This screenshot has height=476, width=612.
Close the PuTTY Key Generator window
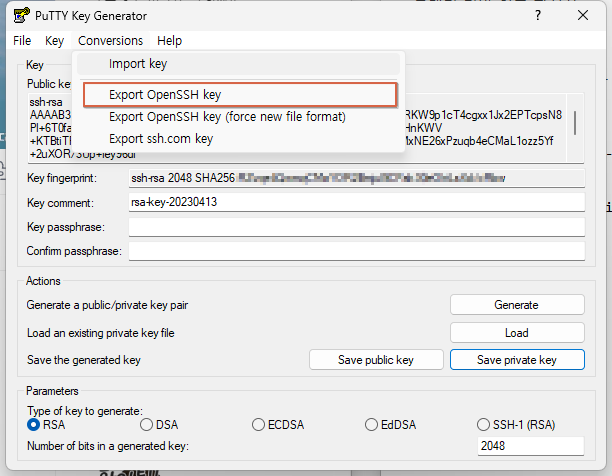tap(583, 15)
